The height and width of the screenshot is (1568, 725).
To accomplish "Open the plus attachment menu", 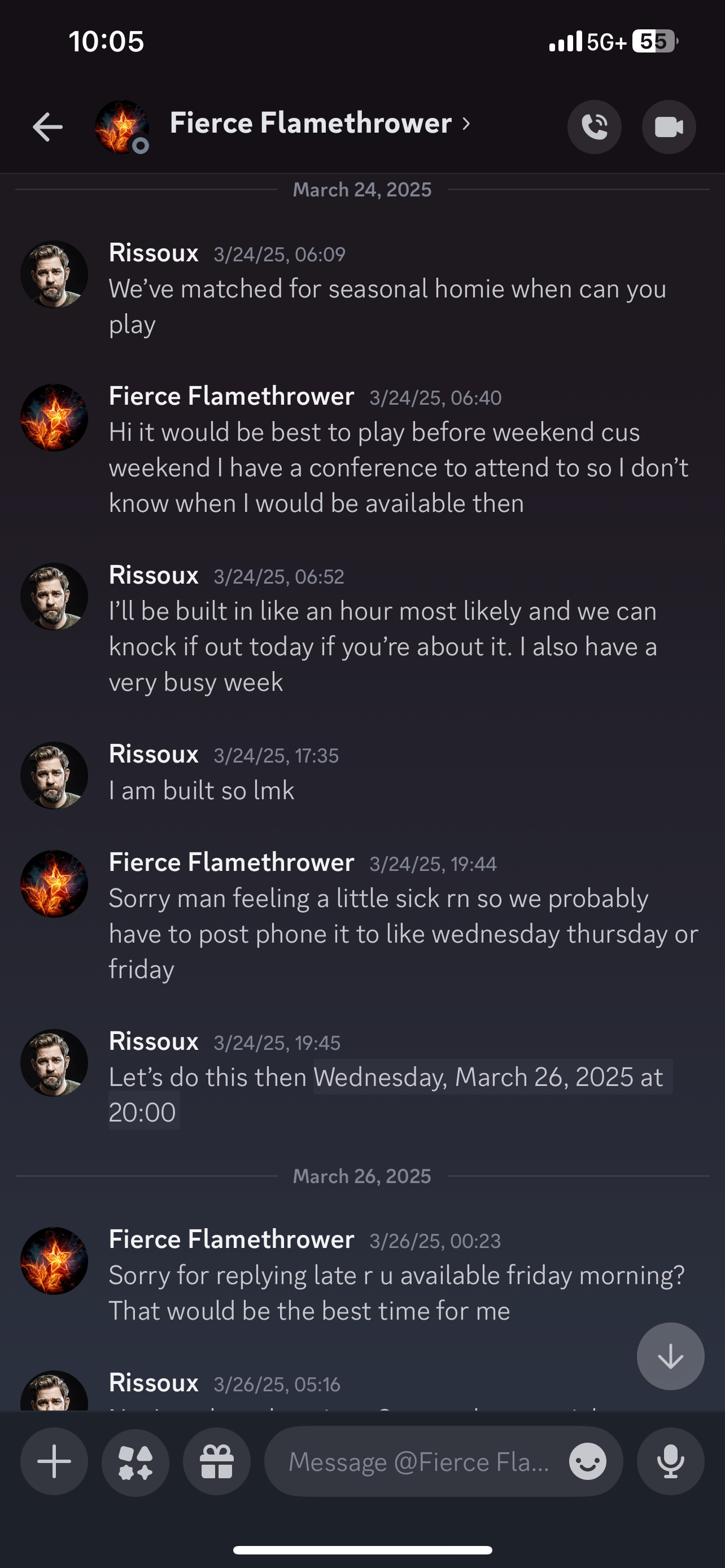I will point(54,1461).
